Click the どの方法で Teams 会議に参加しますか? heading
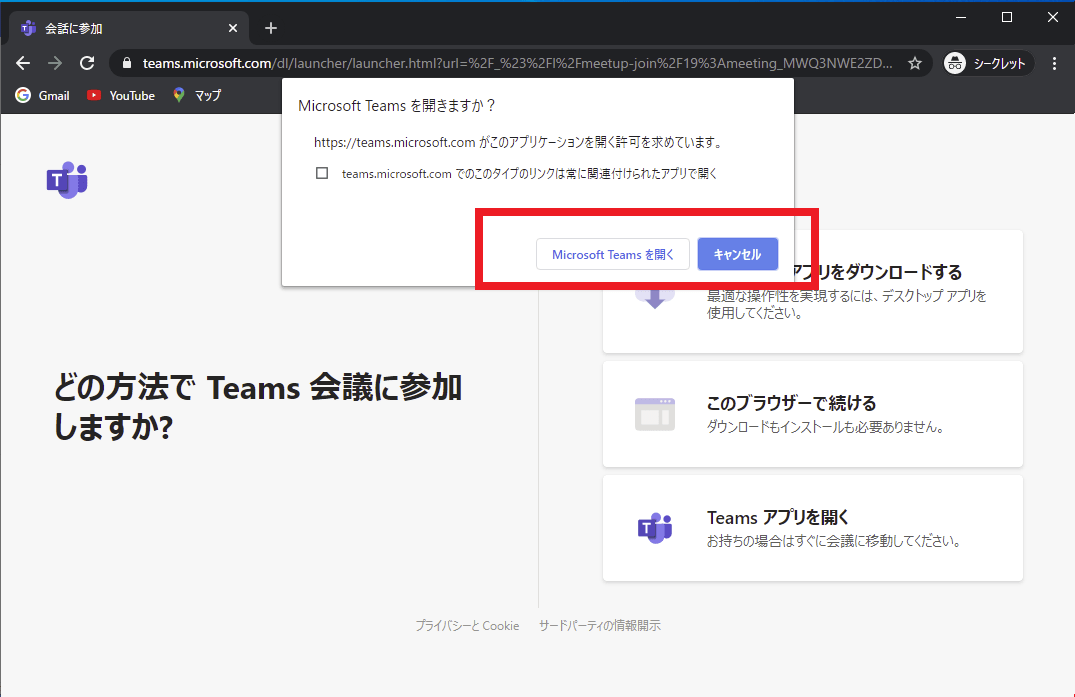The height and width of the screenshot is (697, 1075). point(258,407)
